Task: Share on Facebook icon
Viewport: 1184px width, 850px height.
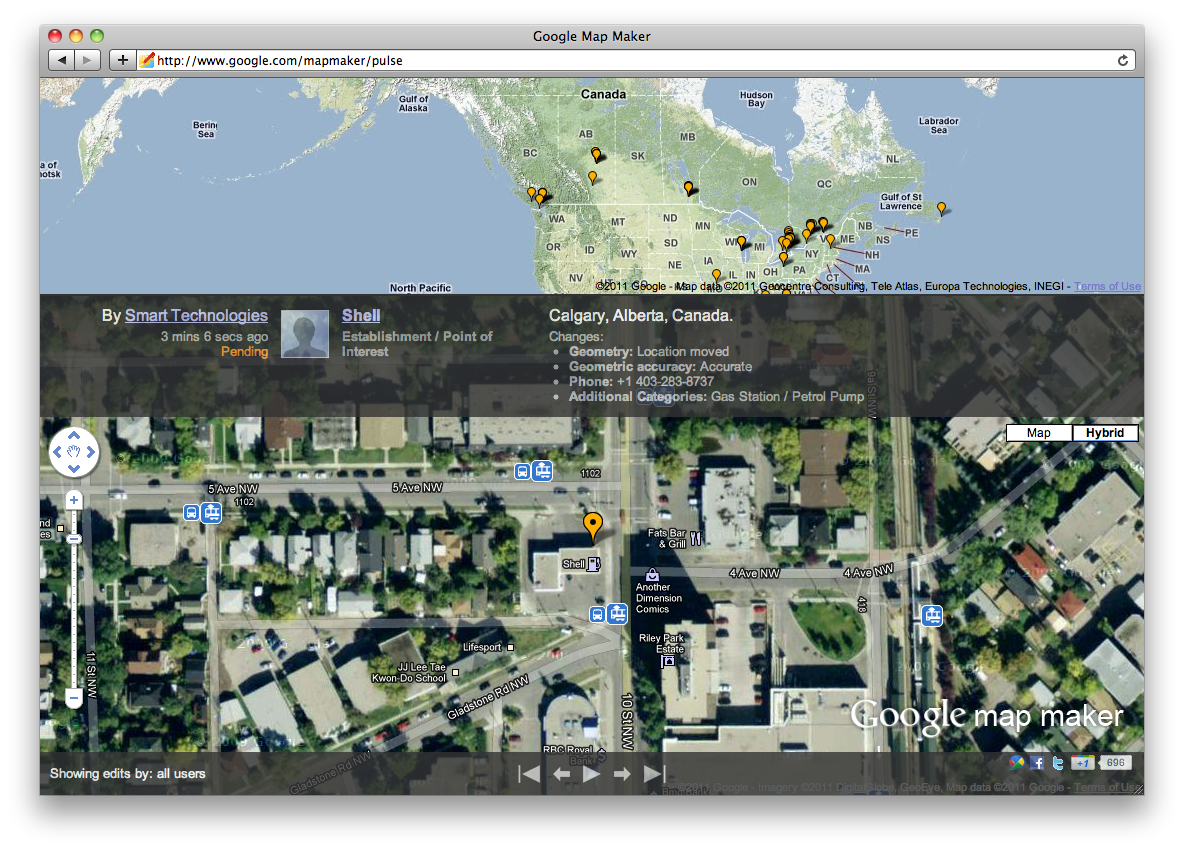Action: point(1038,763)
